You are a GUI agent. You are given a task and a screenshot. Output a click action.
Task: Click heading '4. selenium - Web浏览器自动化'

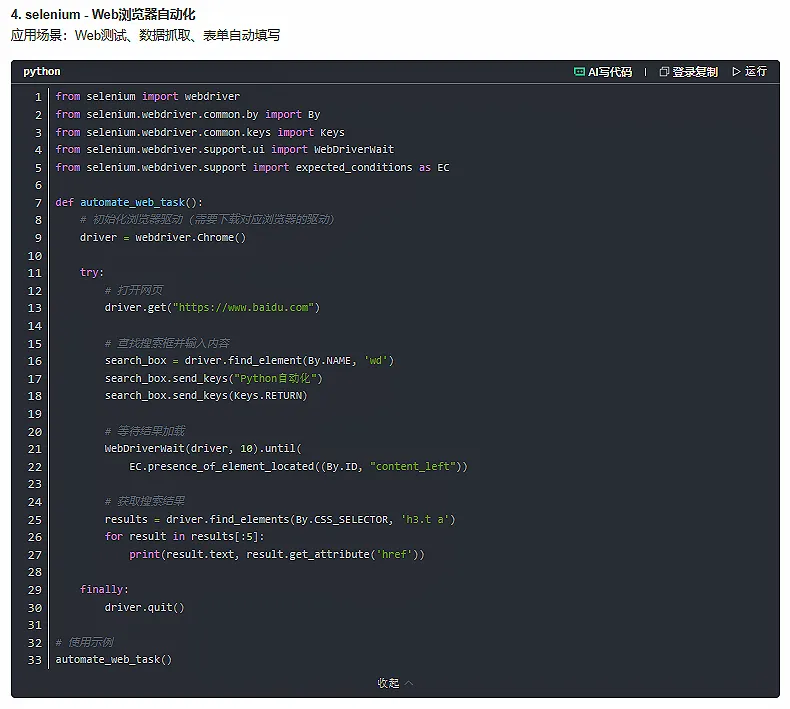pyautogui.click(x=103, y=15)
